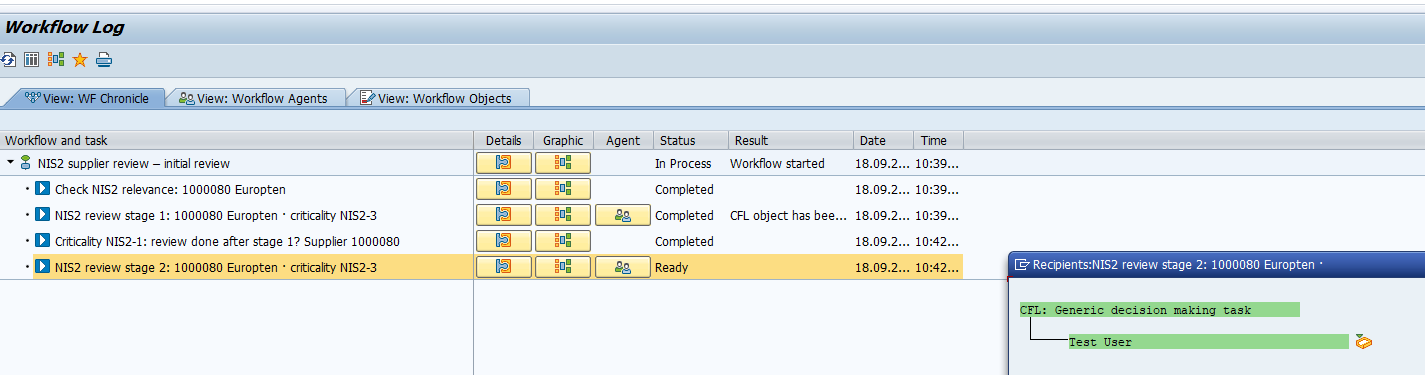Click Completed status of Check NIS2 relevance
The width and height of the screenshot is (1425, 375).
(x=684, y=189)
